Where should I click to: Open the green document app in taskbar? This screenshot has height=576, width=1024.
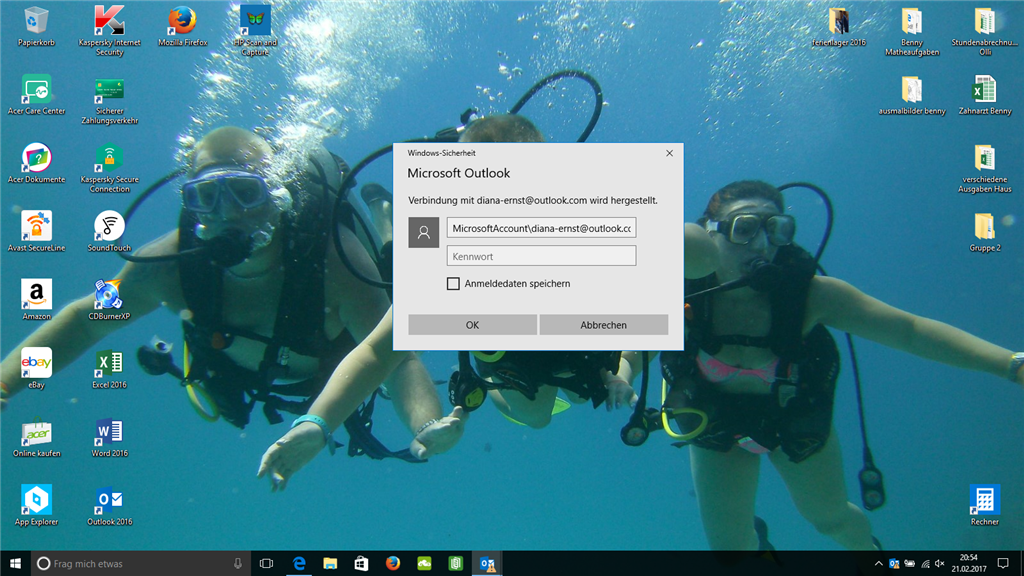(x=455, y=563)
